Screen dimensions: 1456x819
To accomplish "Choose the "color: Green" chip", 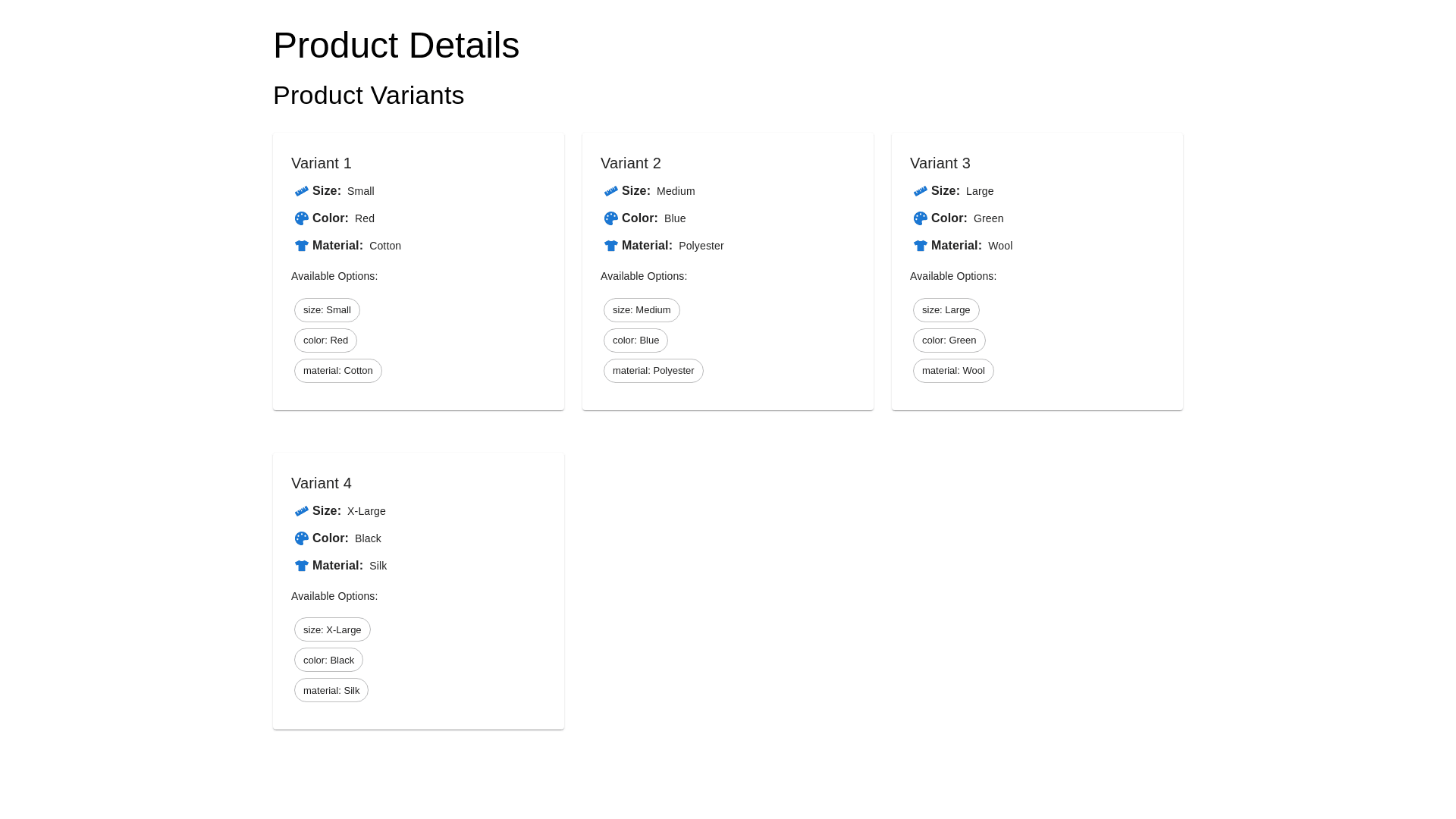I will click(949, 340).
